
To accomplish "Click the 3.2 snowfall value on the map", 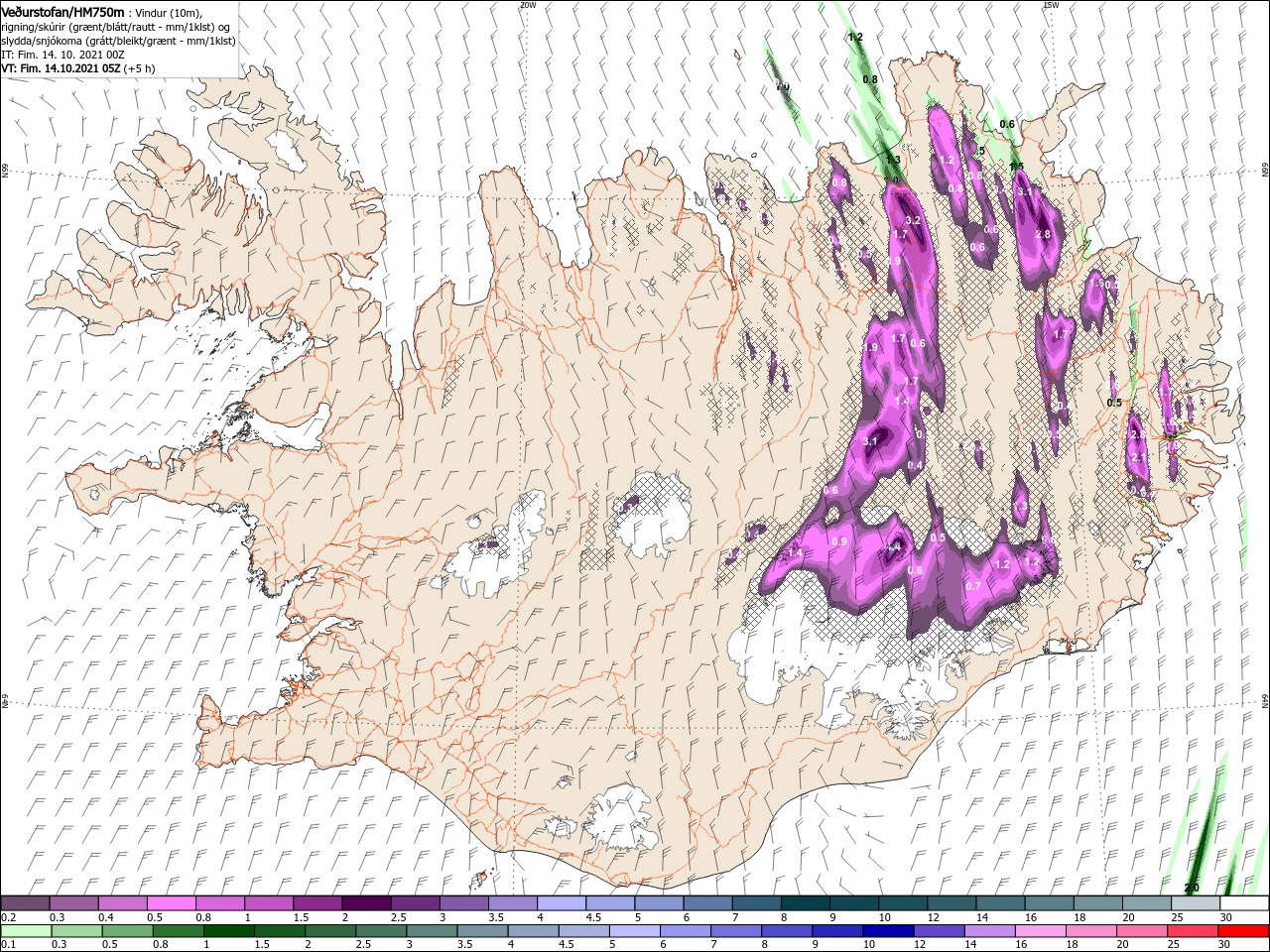I will (914, 220).
